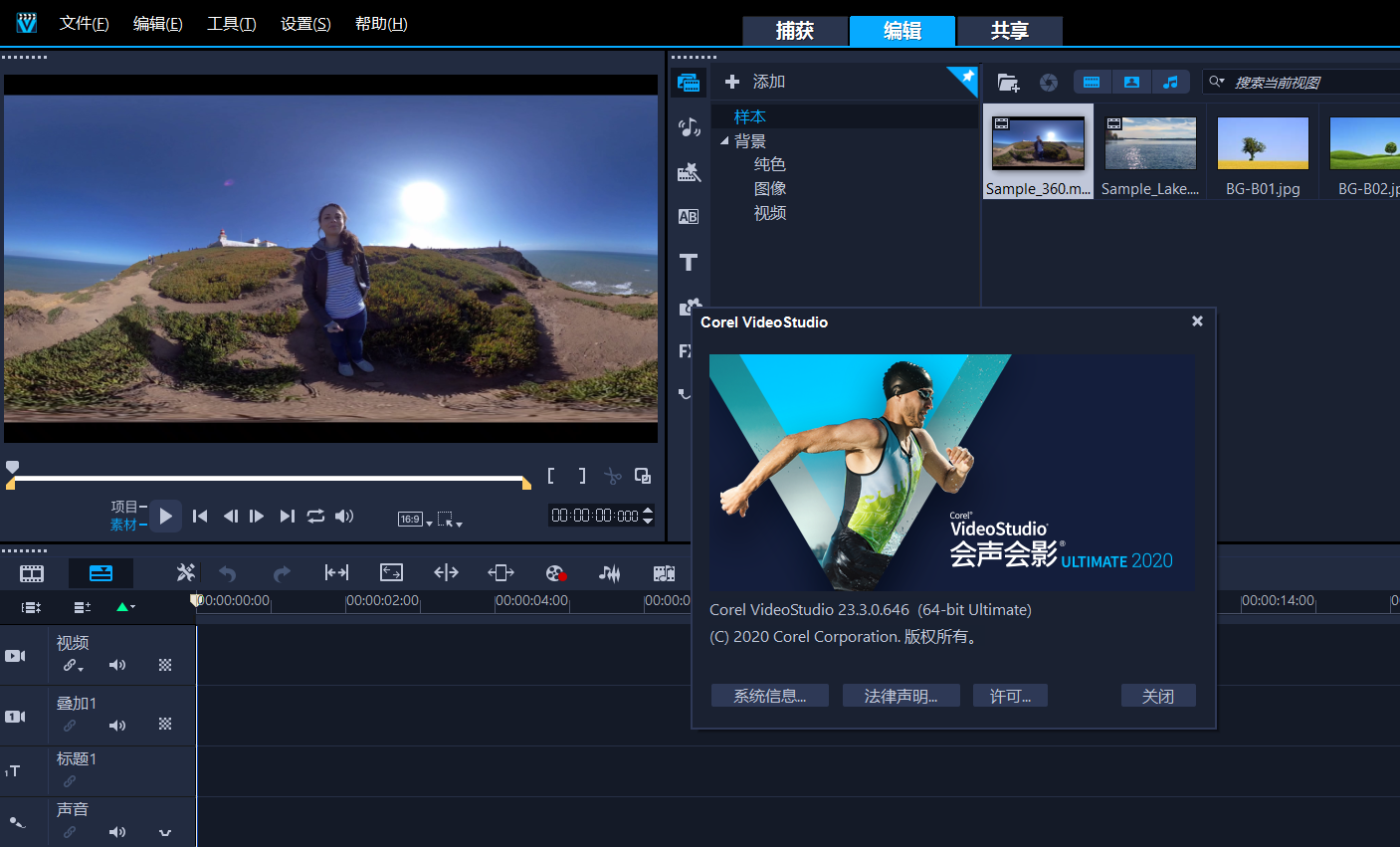Click the Mark-out bracket icon
Viewport: 1400px width, 847px height.
click(582, 476)
